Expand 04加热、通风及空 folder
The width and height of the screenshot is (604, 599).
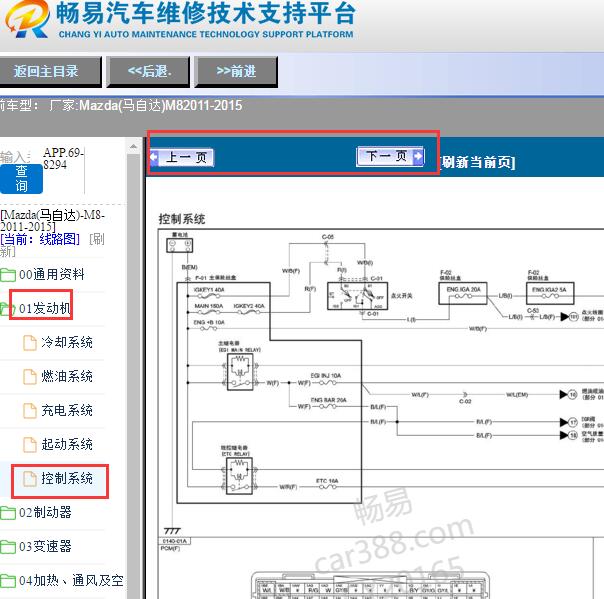tap(71, 580)
